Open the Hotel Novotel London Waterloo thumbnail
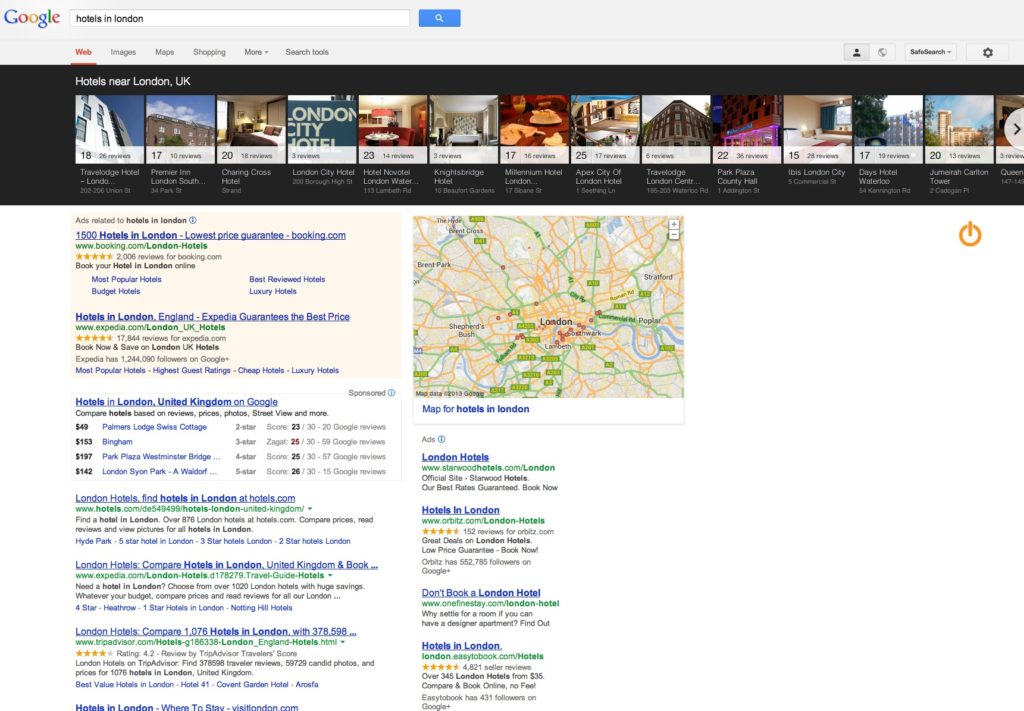Image resolution: width=1024 pixels, height=711 pixels. [x=392, y=129]
